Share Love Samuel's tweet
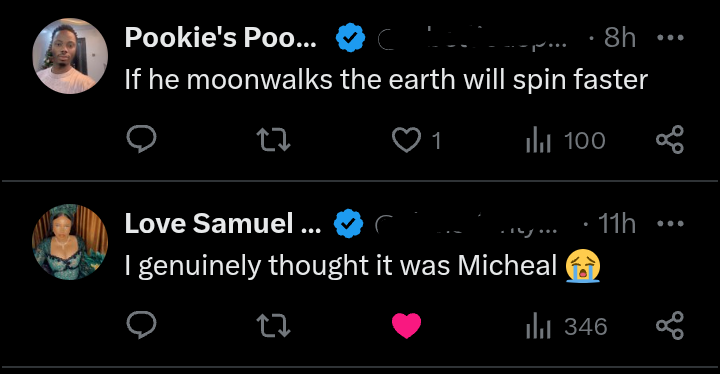The image size is (720, 374). [670, 325]
